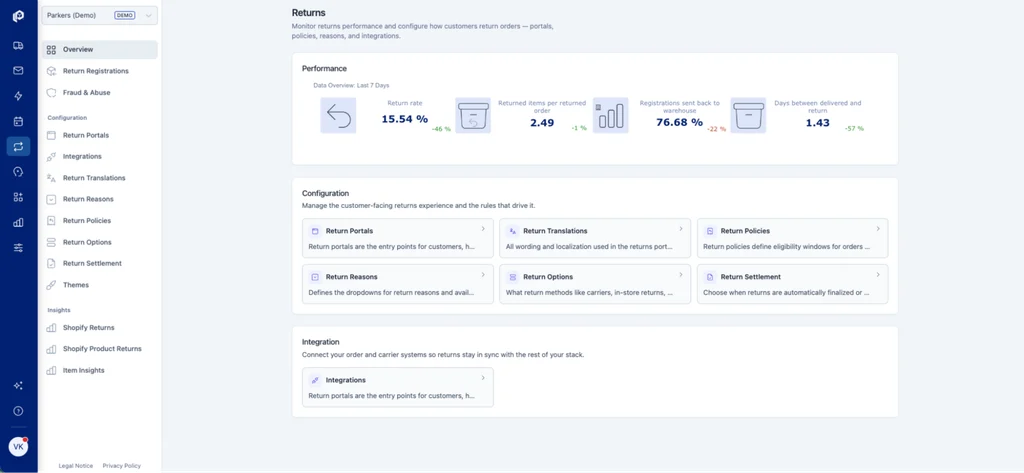Screen dimensions: 1024x473
Task: Open the Return Settlement card title
Action: [750, 277]
